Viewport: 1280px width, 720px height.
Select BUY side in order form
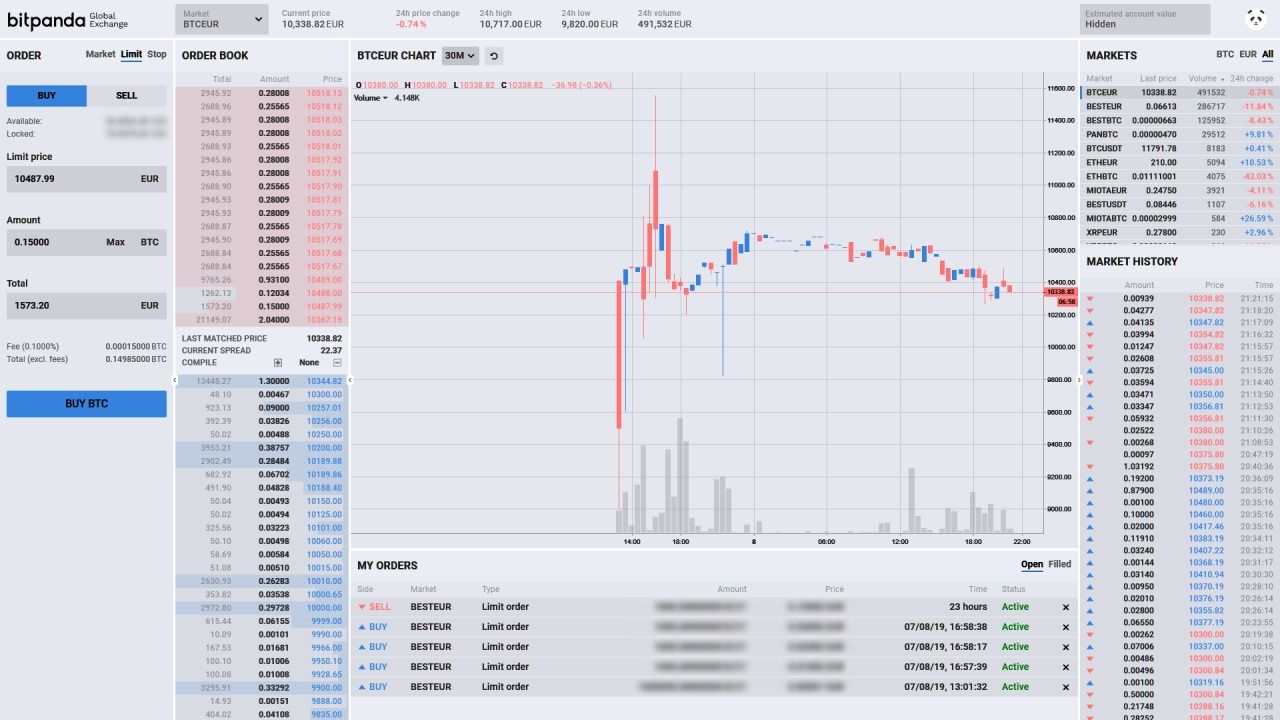tap(47, 96)
